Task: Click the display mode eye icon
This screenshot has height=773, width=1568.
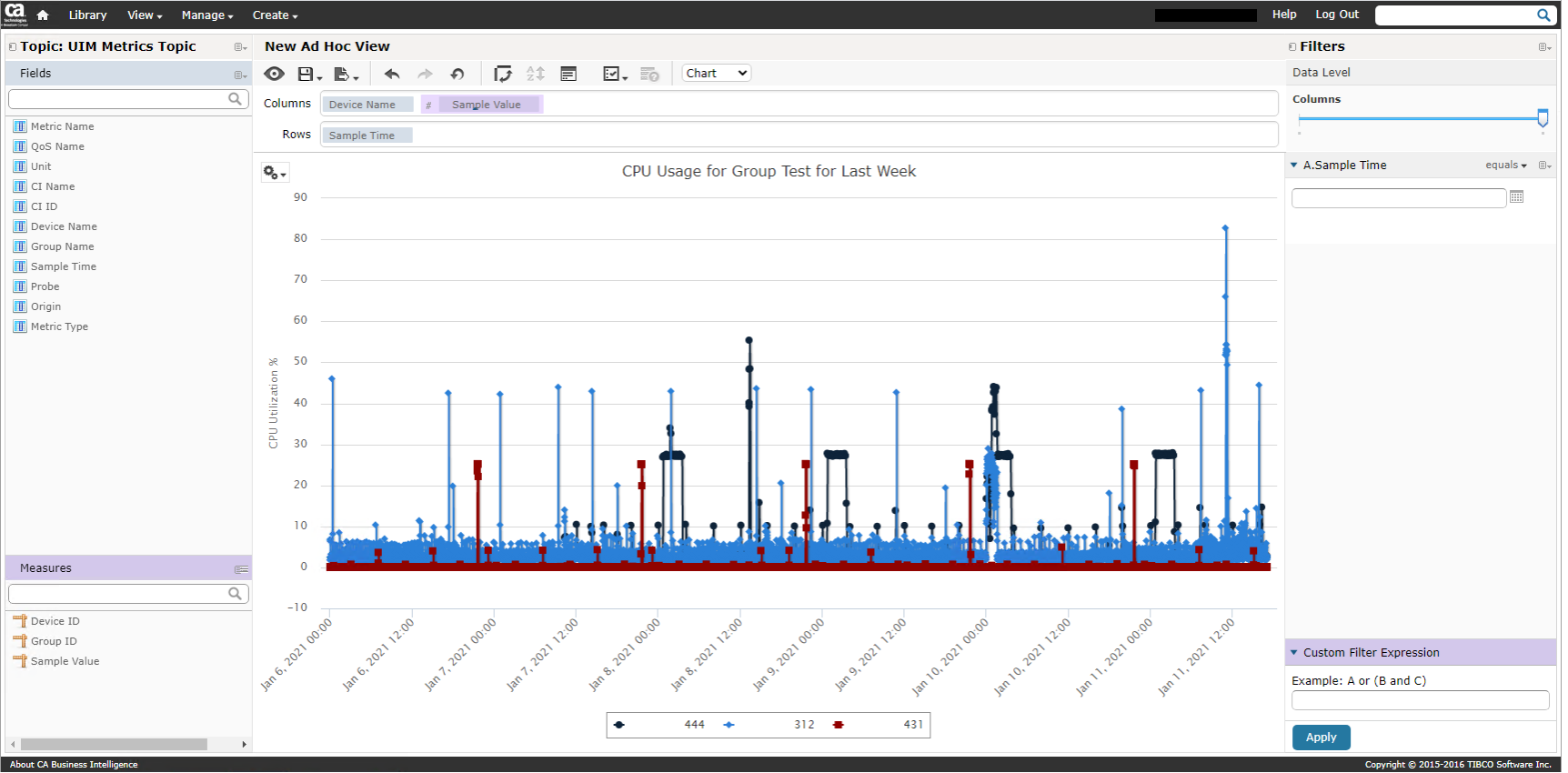Action: click(274, 74)
